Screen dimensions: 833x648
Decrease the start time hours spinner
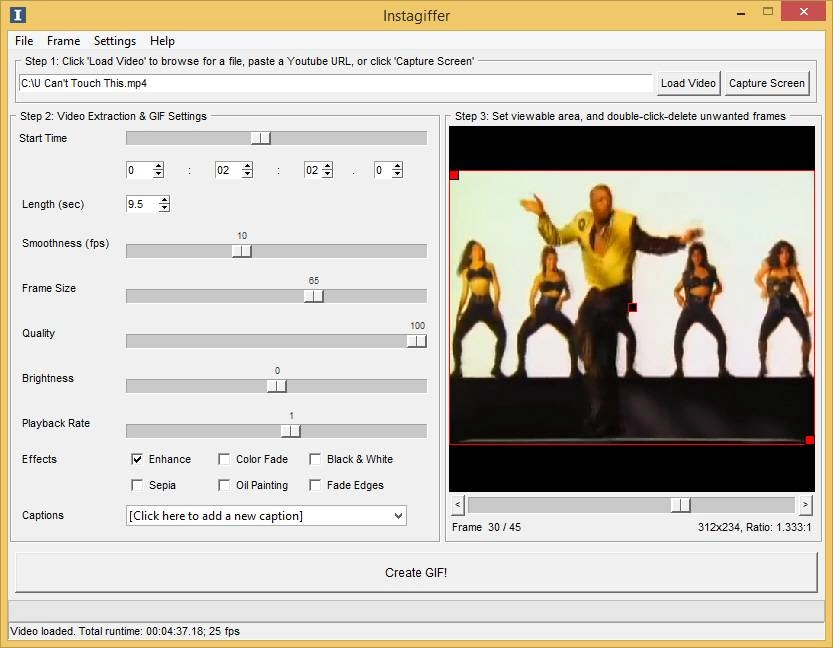tap(158, 174)
